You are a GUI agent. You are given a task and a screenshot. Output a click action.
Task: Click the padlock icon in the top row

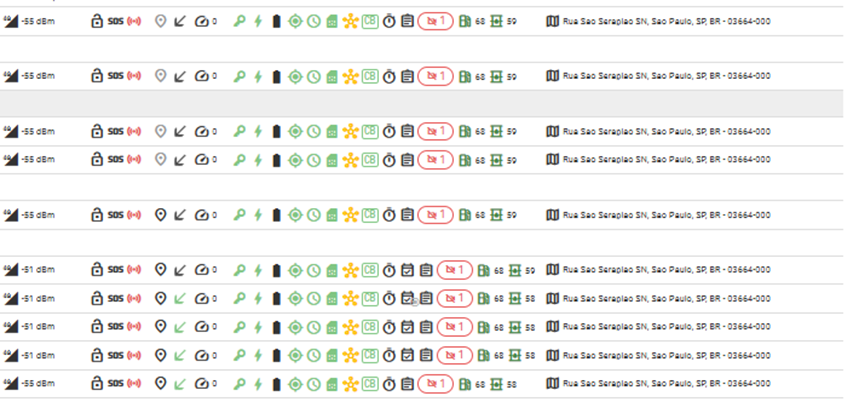97,20
